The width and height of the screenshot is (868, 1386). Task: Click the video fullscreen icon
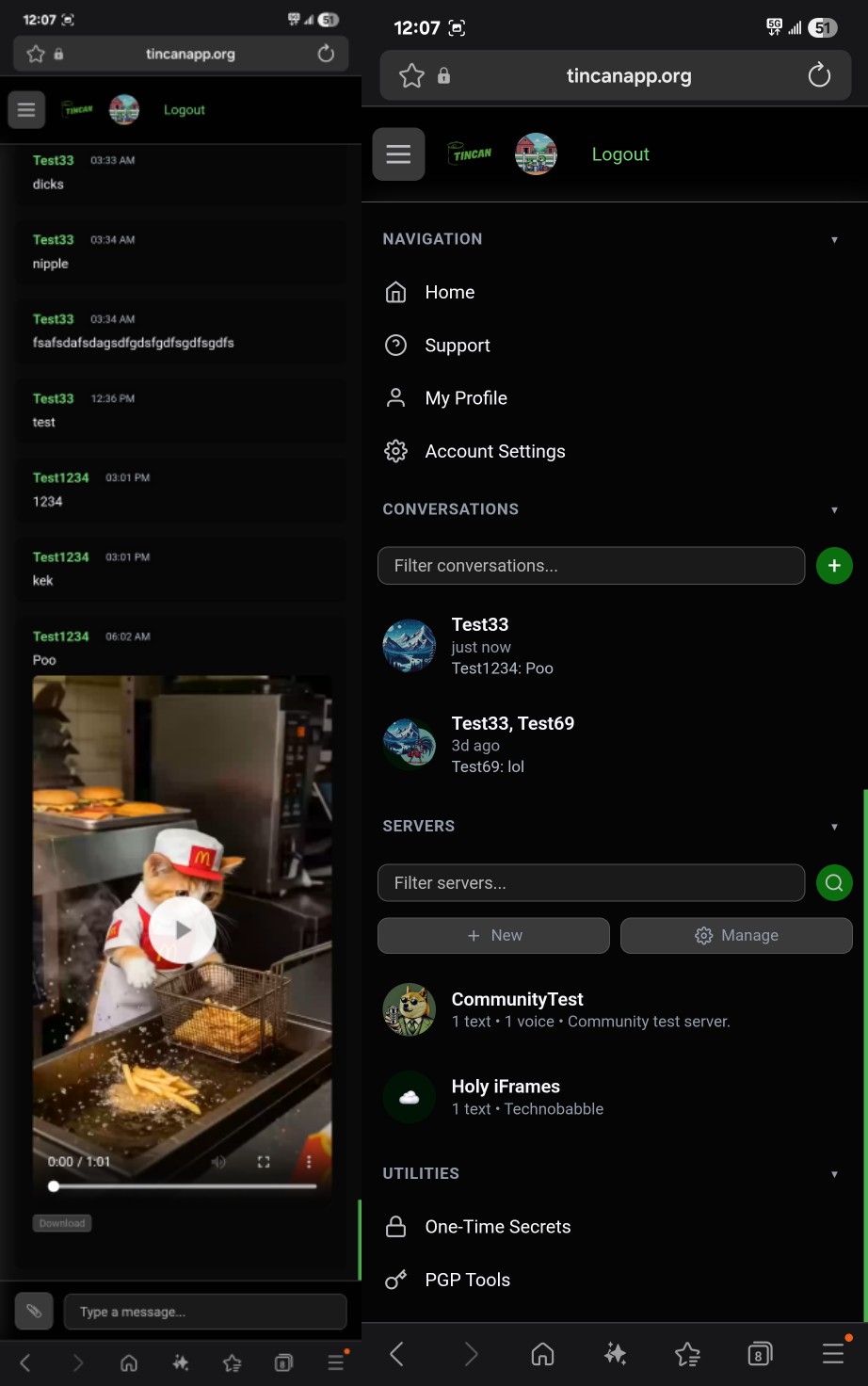tap(264, 1162)
